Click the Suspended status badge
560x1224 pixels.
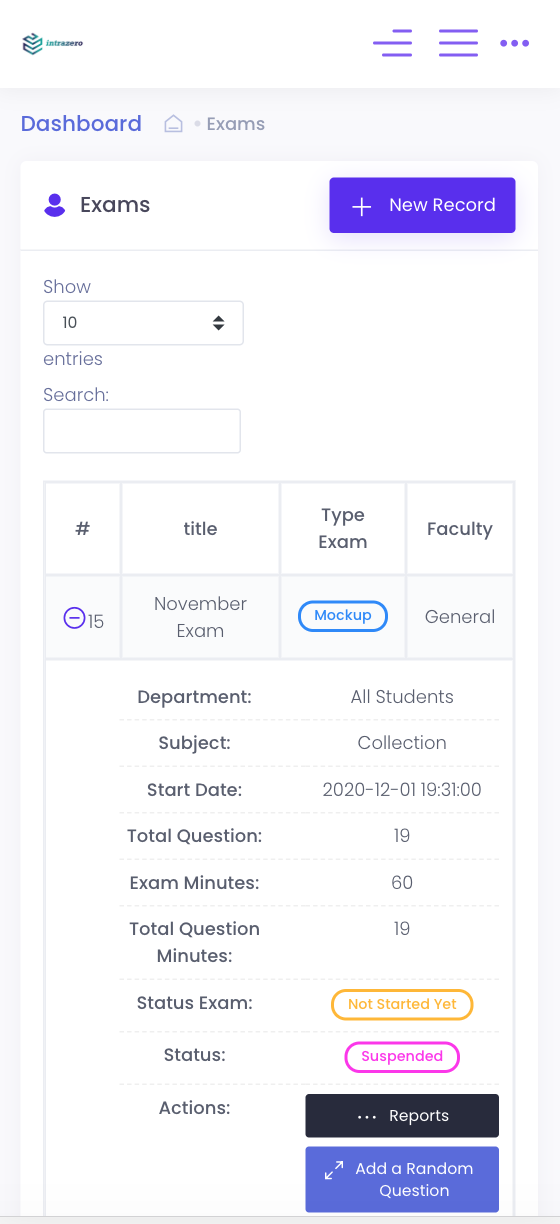coord(402,1057)
